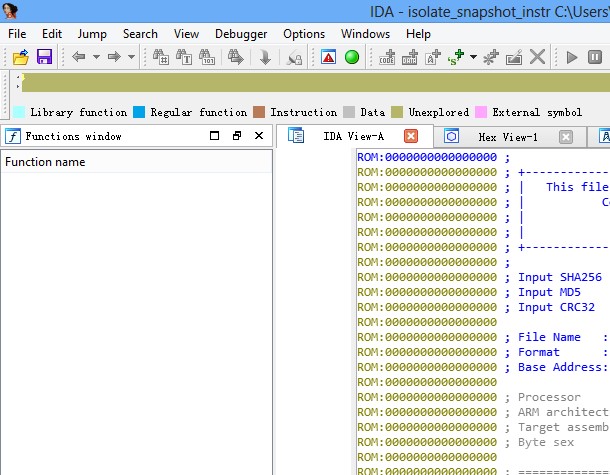
Task: Open the Jump menu
Action: (92, 34)
